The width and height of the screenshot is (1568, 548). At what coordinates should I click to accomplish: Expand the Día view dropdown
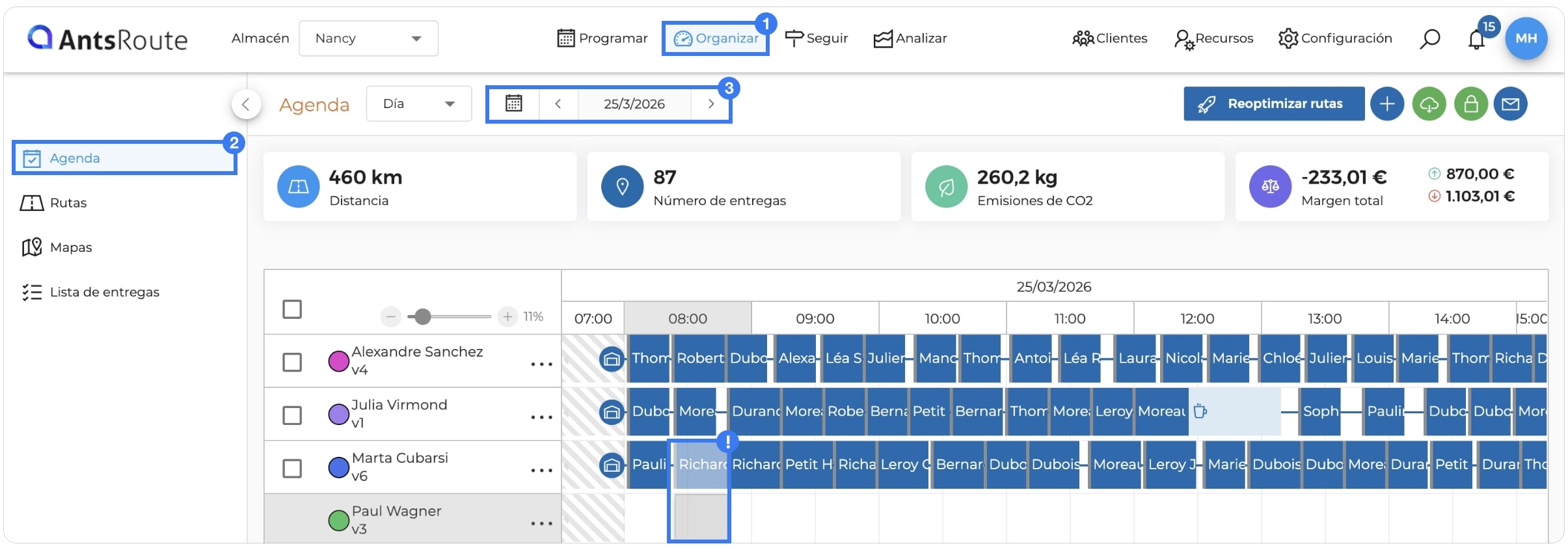(419, 104)
